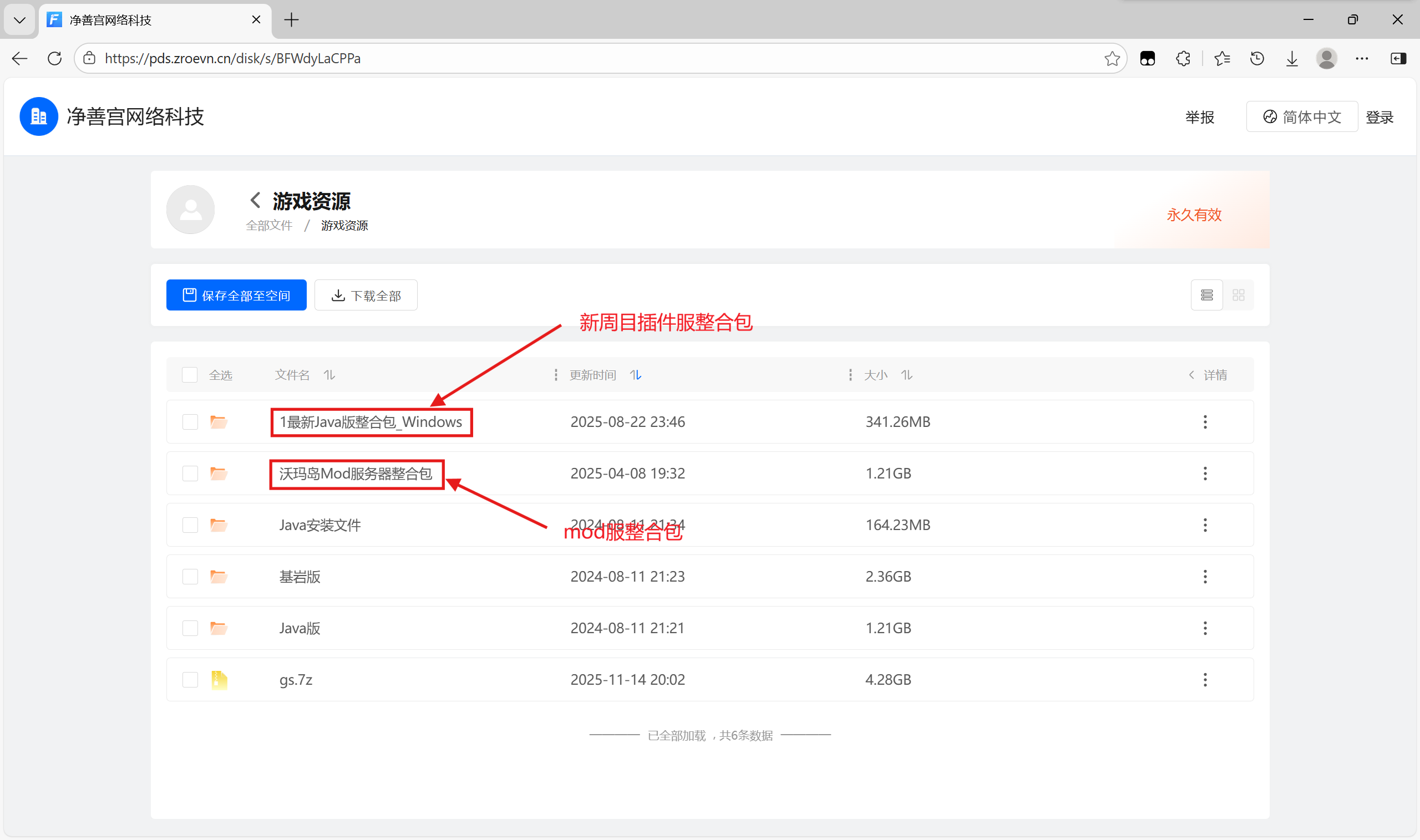Select checkbox next to gs.7z
1420x840 pixels.
click(x=190, y=679)
